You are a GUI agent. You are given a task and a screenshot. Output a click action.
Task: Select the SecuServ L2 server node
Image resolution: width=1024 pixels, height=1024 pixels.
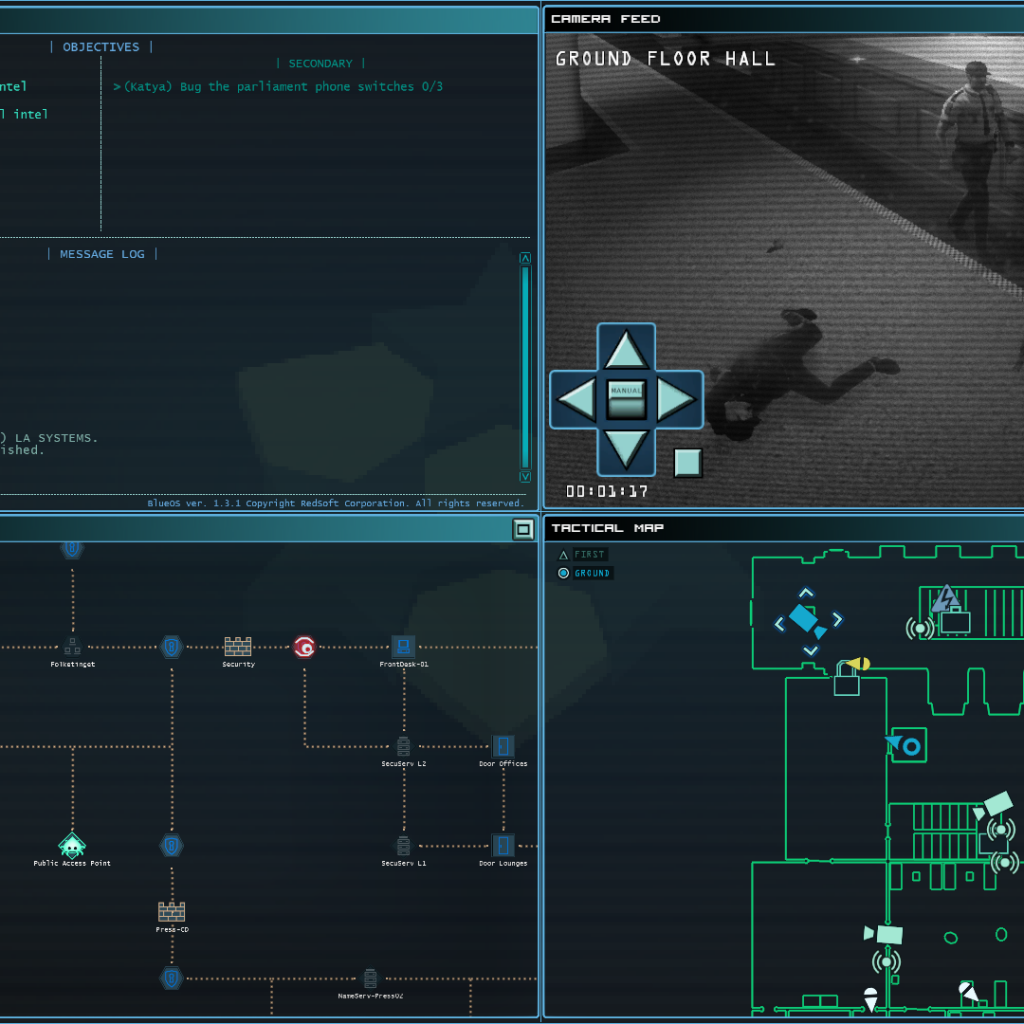pyautogui.click(x=404, y=747)
